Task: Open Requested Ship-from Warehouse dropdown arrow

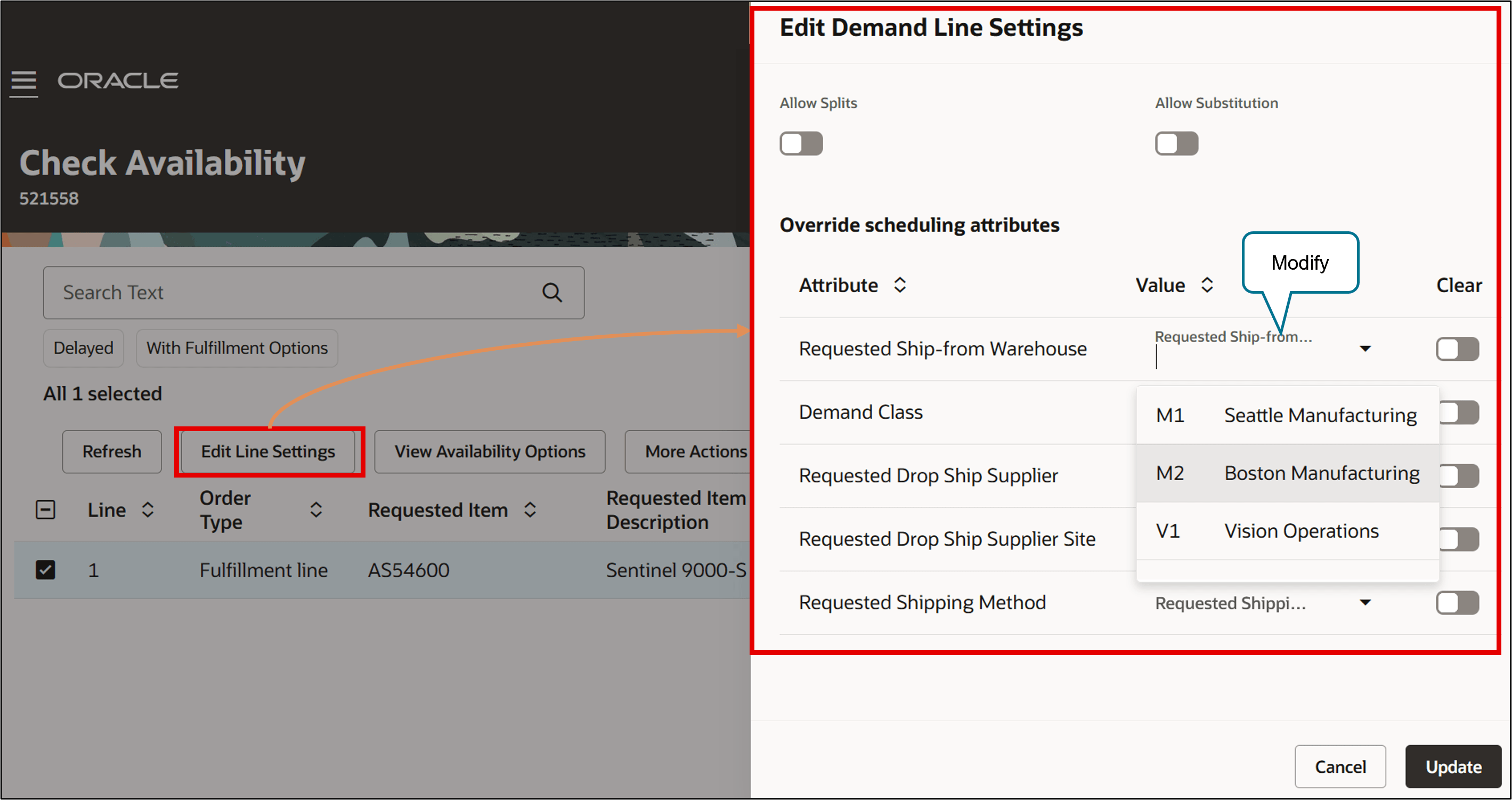Action: click(1365, 349)
